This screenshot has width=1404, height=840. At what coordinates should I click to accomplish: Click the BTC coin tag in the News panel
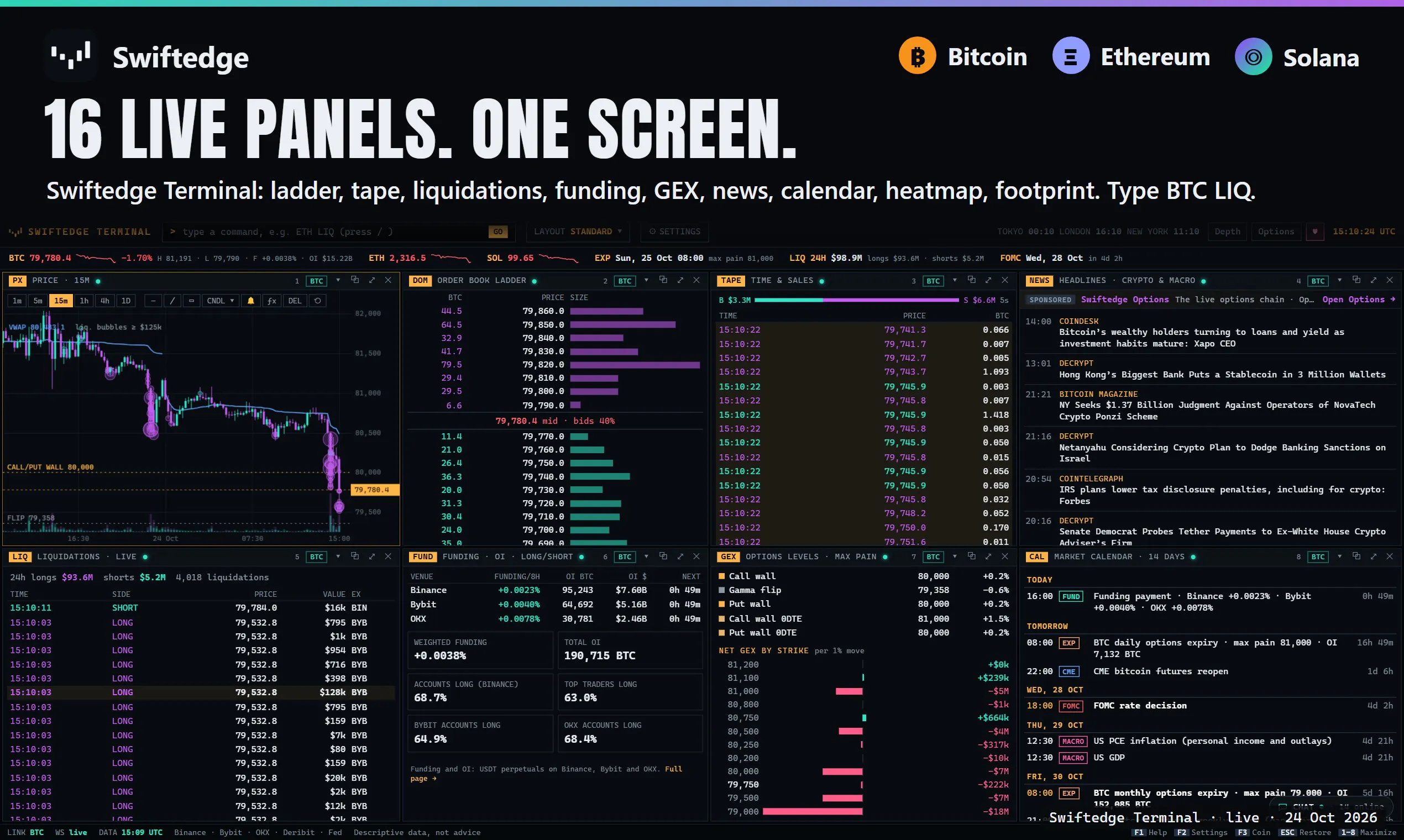click(x=1318, y=281)
